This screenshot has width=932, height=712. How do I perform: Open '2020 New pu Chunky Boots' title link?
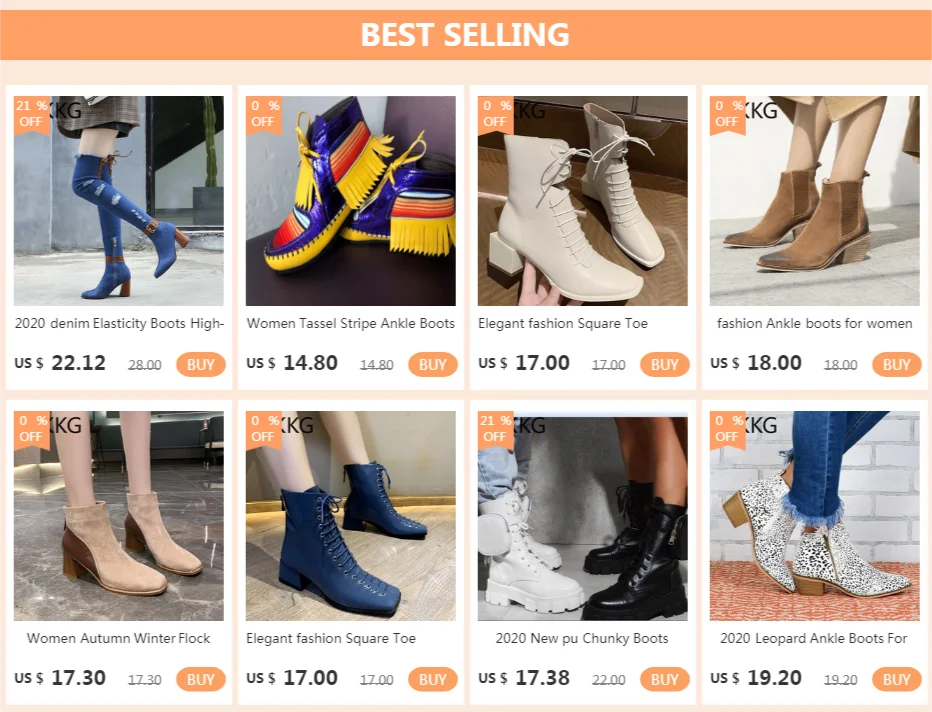(x=582, y=638)
